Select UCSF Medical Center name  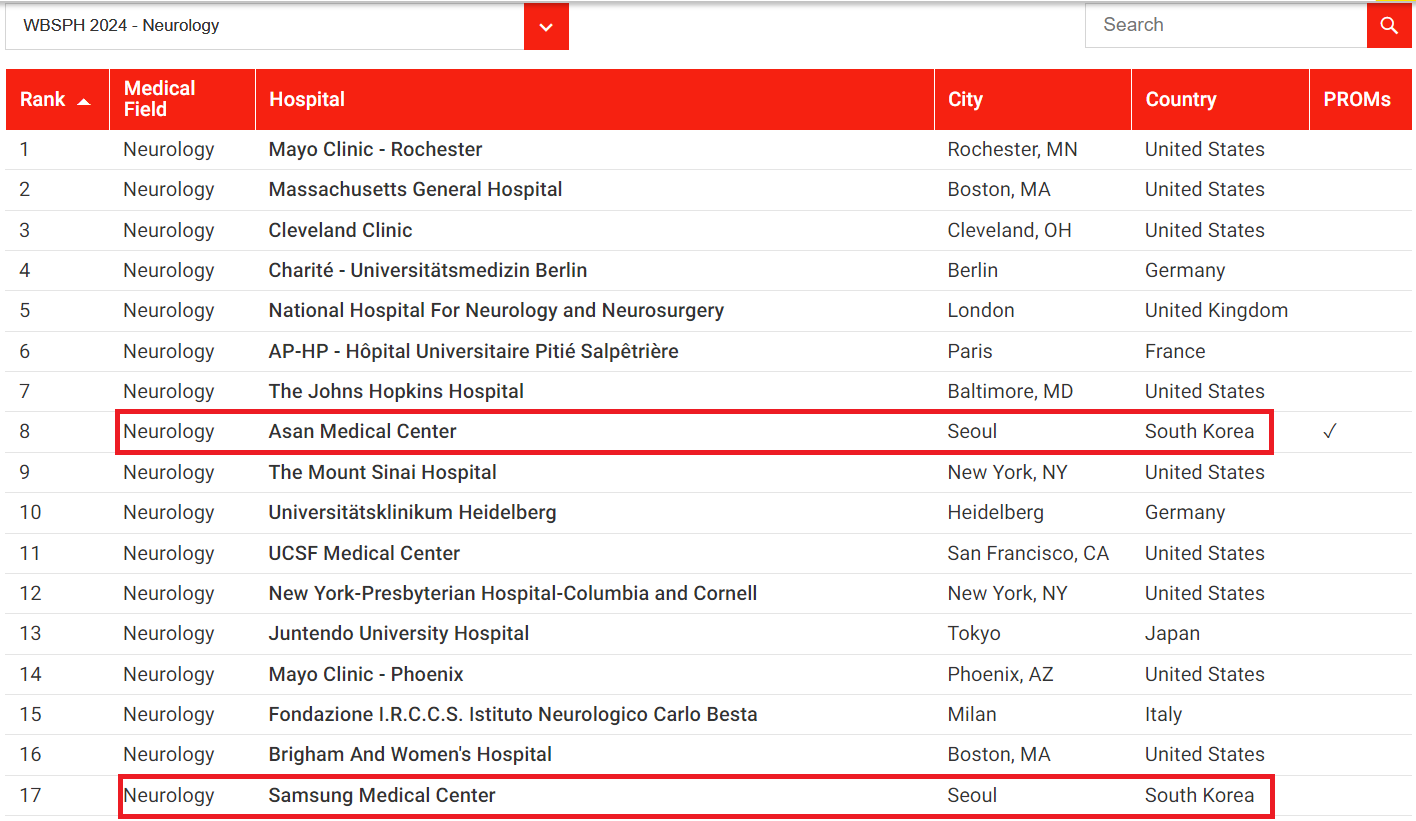pos(364,553)
